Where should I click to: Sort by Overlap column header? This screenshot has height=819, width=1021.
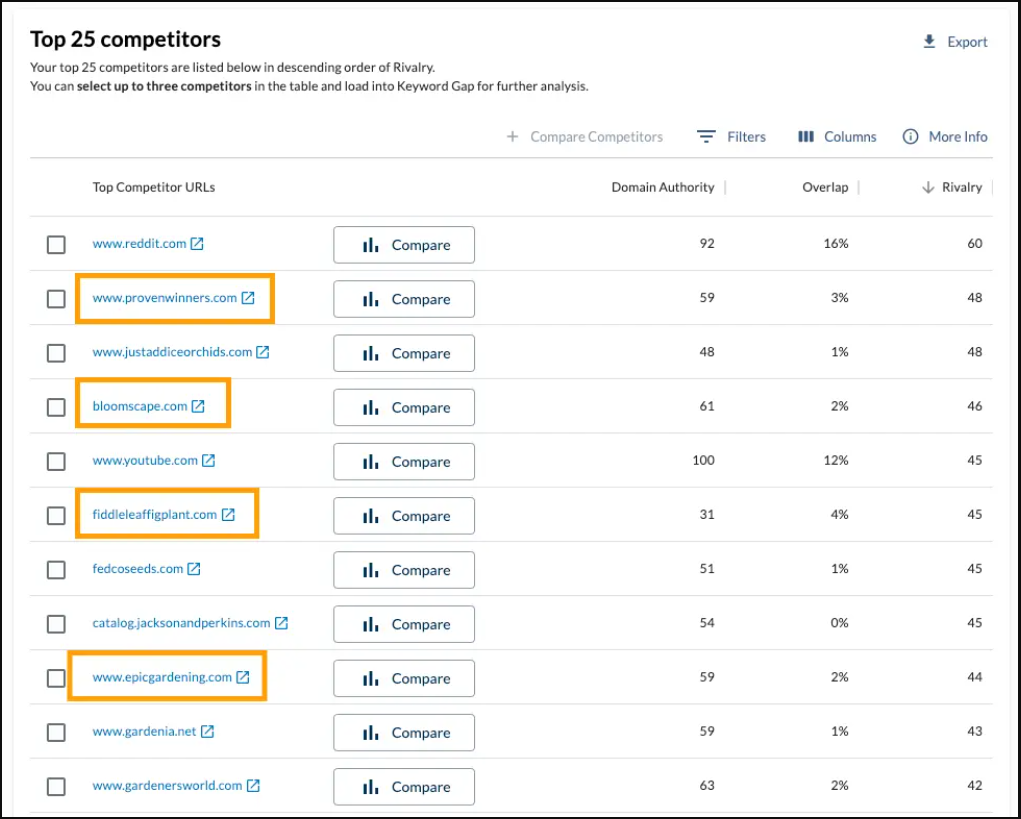pyautogui.click(x=825, y=187)
